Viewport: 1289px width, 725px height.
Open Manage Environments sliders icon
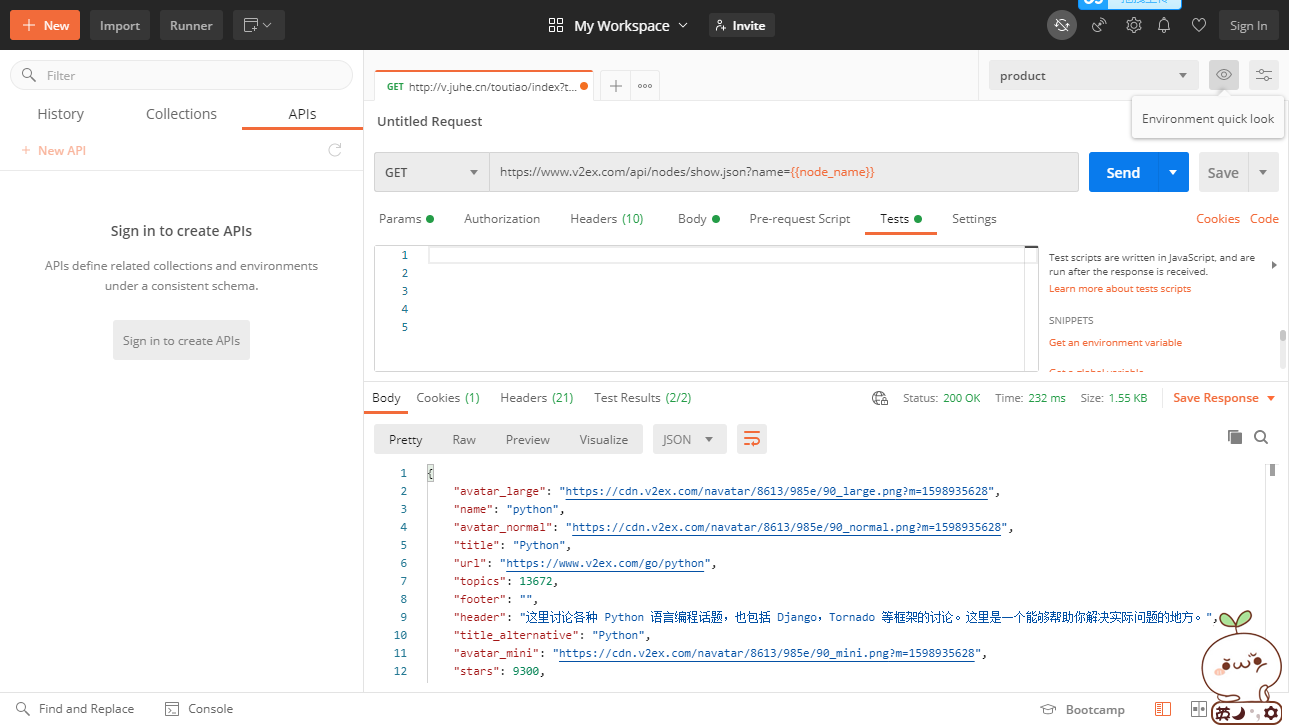coord(1264,75)
